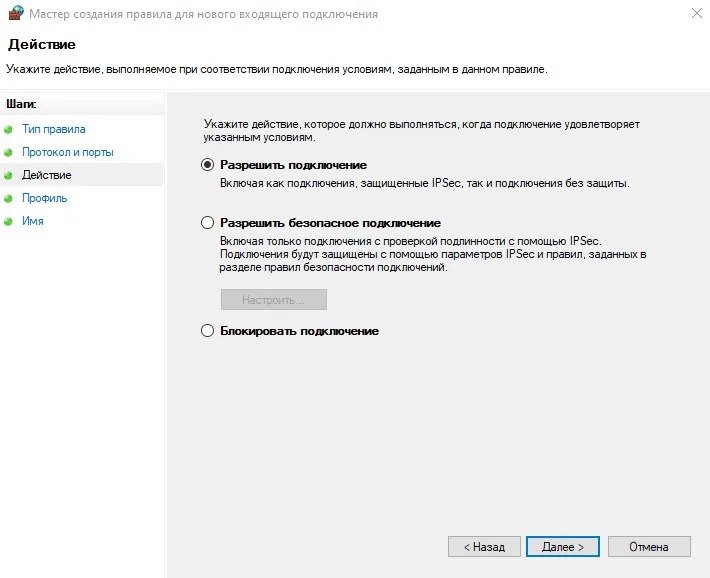The height and width of the screenshot is (578, 710).
Task: Select the Действие step in sidebar
Action: coord(46,175)
